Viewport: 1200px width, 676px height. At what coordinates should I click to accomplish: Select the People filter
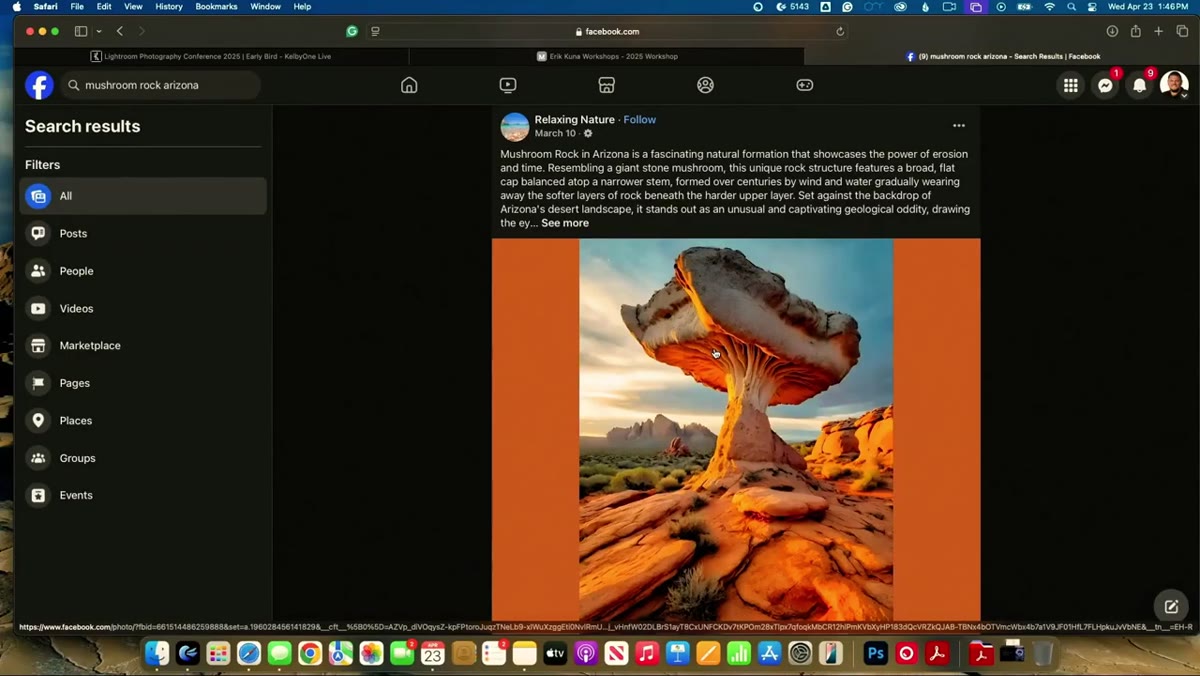143,271
